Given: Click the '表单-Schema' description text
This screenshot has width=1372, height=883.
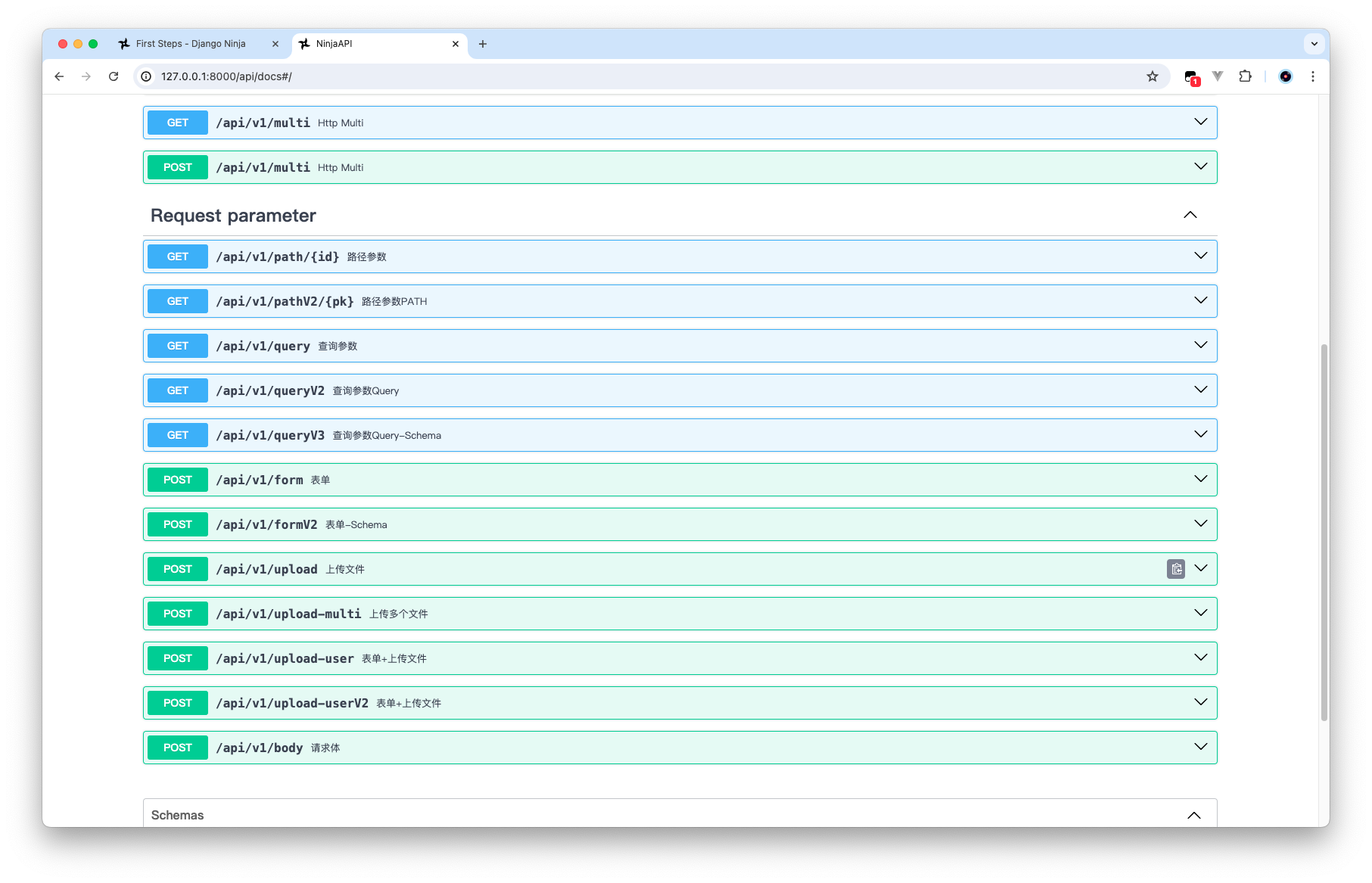Looking at the screenshot, I should tap(356, 524).
